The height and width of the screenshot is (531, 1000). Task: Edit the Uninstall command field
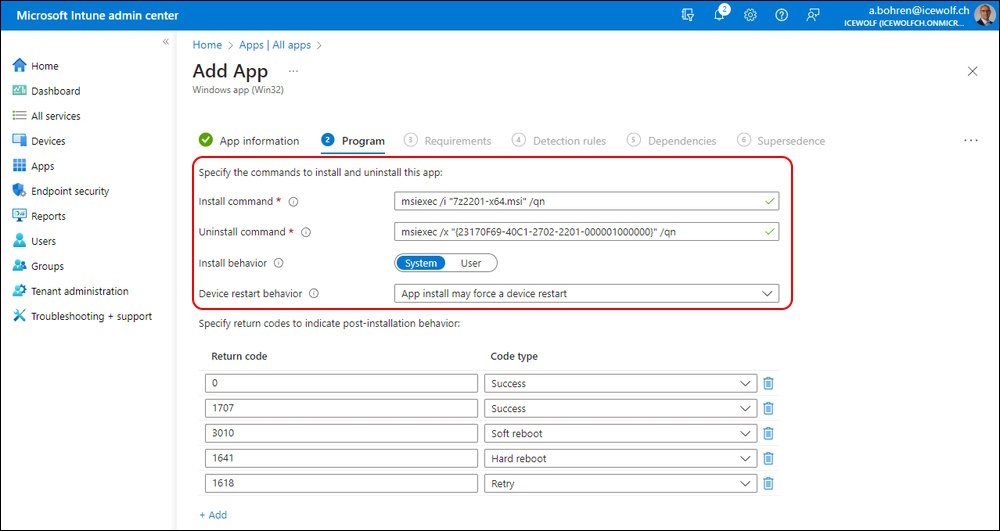[586, 231]
